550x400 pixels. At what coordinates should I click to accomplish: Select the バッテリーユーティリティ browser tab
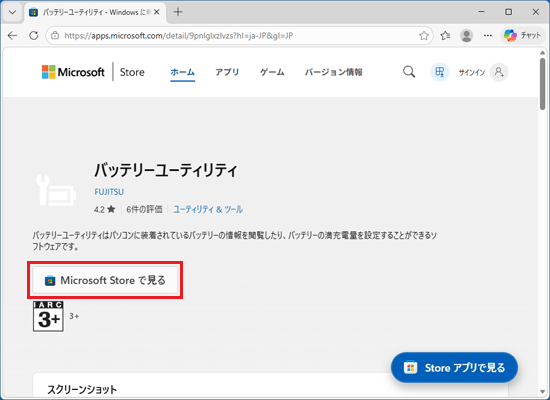point(94,12)
